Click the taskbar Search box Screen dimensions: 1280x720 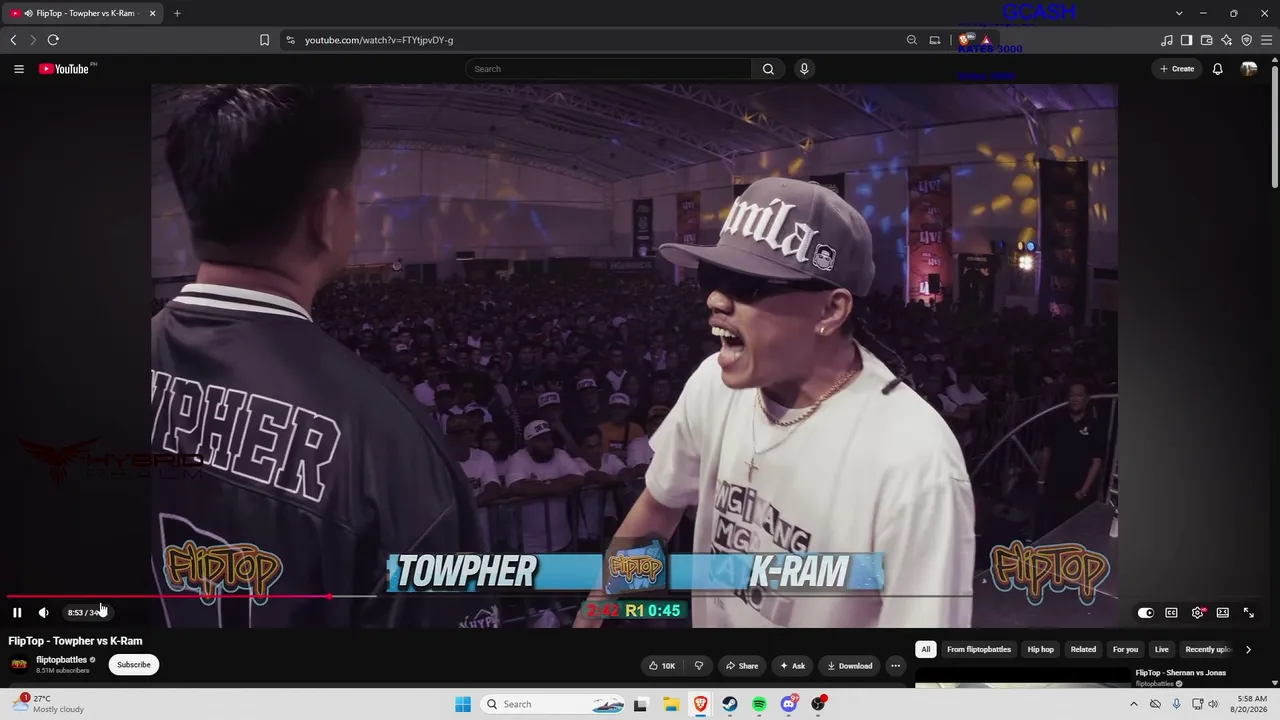pos(554,704)
